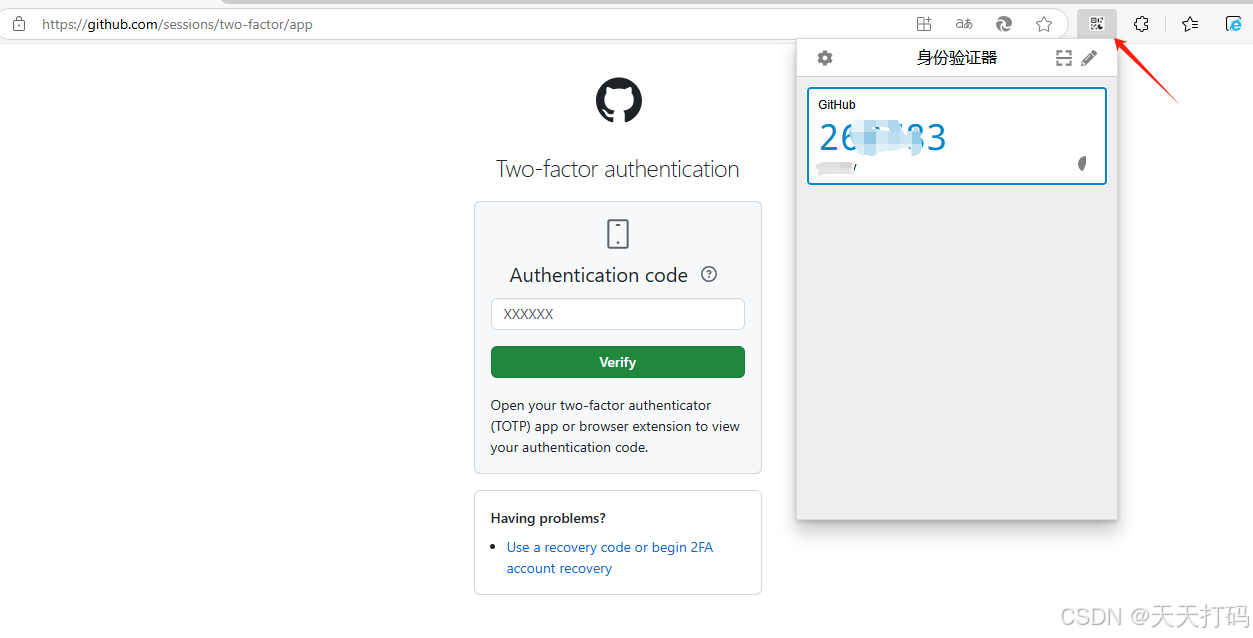Click the site permissions icon in address bar
Image resolution: width=1253 pixels, height=638 pixels.
[18, 23]
